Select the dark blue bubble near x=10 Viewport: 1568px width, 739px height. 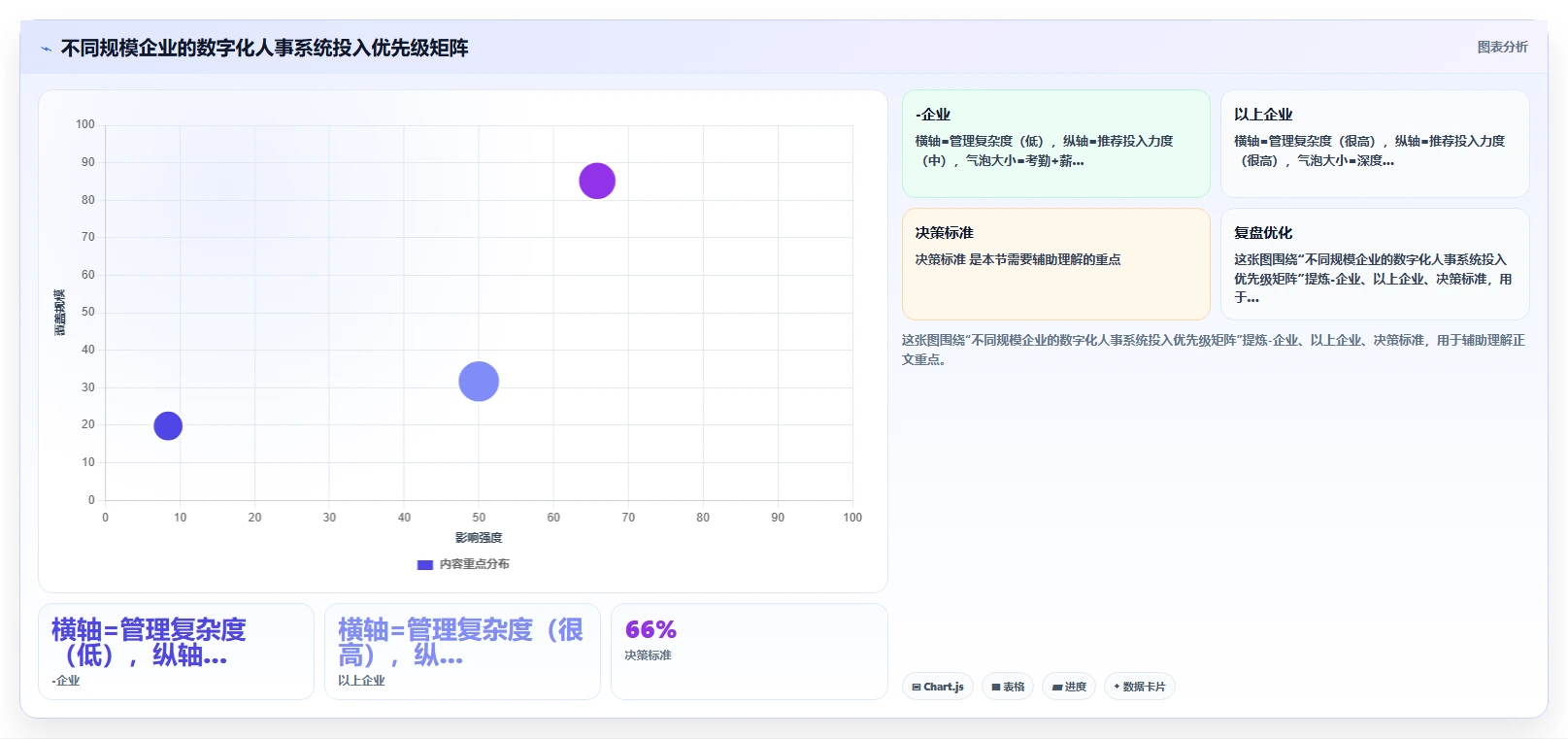click(x=168, y=425)
